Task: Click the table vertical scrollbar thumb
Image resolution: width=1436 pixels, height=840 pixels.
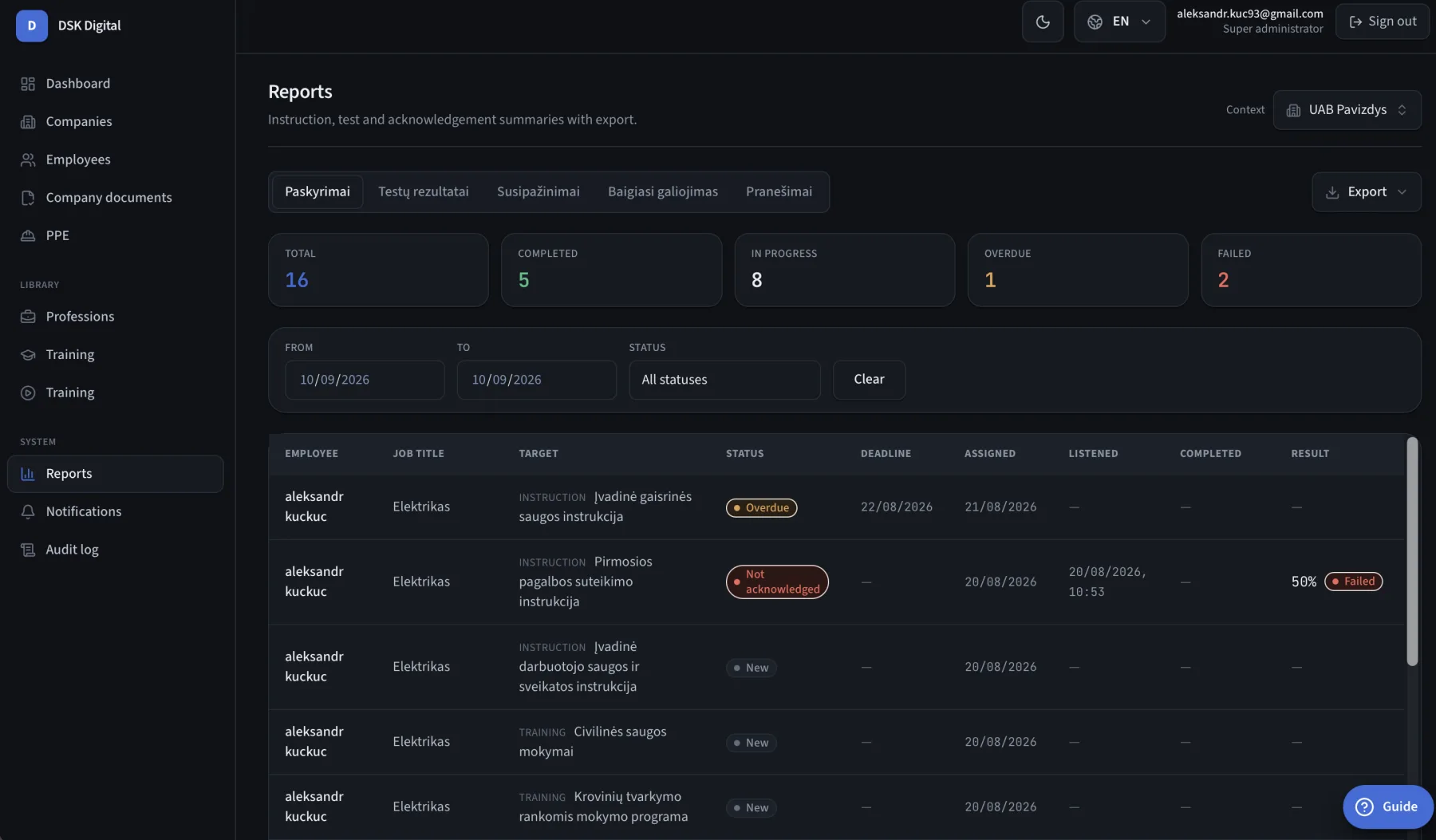Action: click(1412, 551)
